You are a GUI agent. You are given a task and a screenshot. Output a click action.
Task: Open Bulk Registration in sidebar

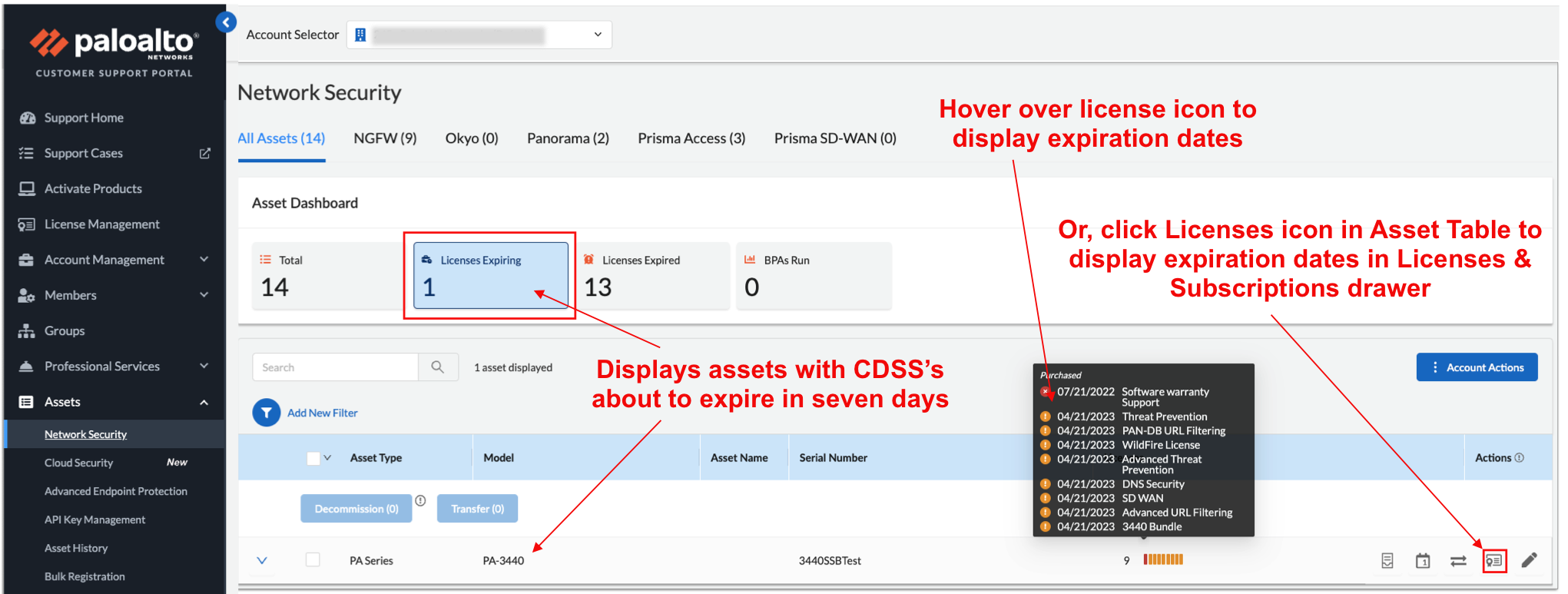pyautogui.click(x=85, y=576)
